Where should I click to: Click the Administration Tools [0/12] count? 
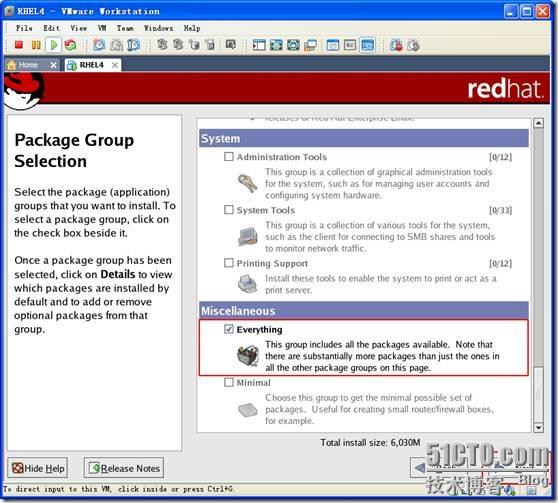click(x=500, y=157)
